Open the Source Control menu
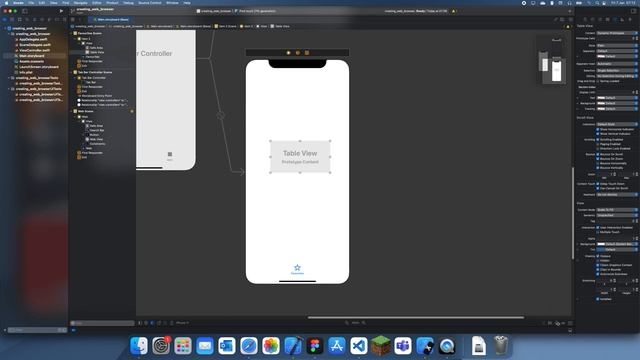Viewport: 640px width, 360px height. click(150, 3)
